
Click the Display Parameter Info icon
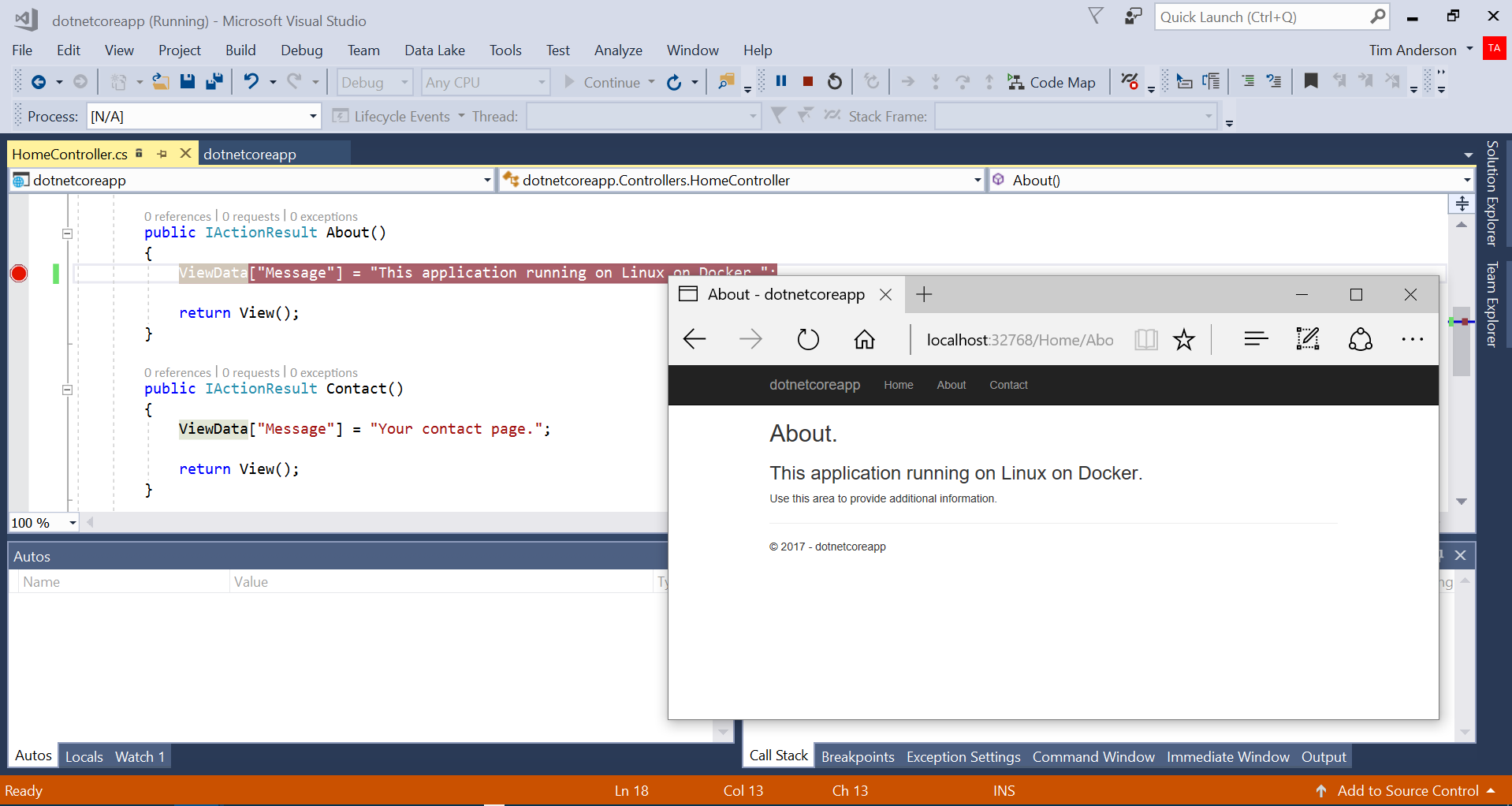pyautogui.click(x=1212, y=81)
